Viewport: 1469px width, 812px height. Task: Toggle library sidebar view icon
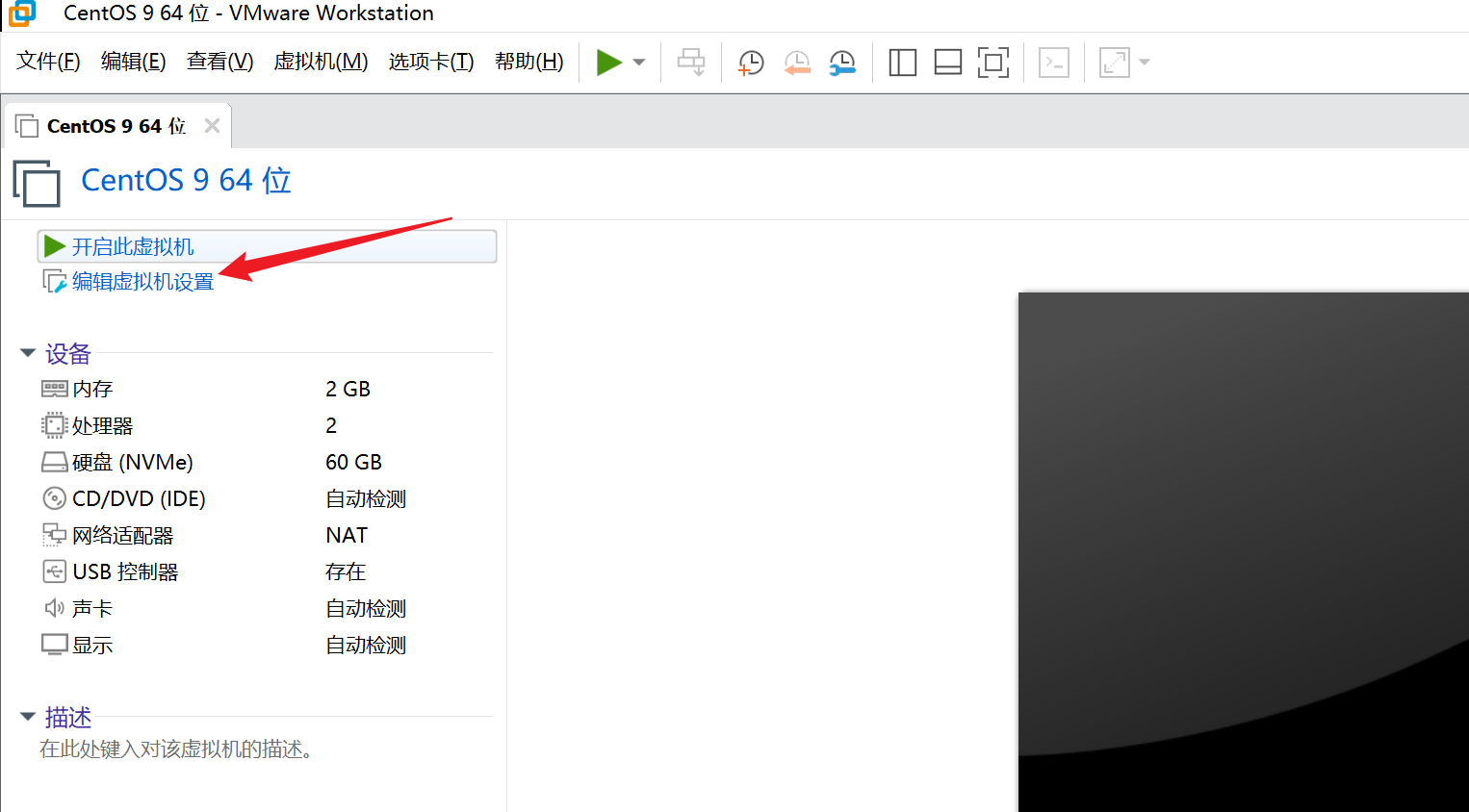902,63
